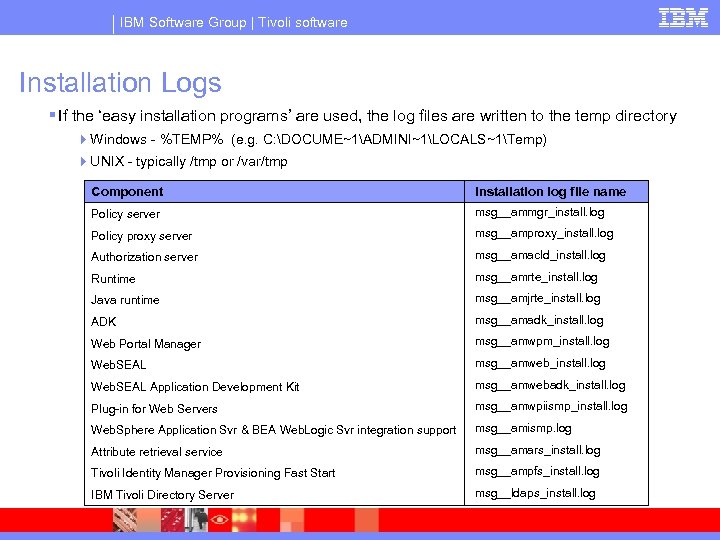Image resolution: width=720 pixels, height=540 pixels.
Task: Select the 'ADK' component cell
Action: [x=103, y=321]
